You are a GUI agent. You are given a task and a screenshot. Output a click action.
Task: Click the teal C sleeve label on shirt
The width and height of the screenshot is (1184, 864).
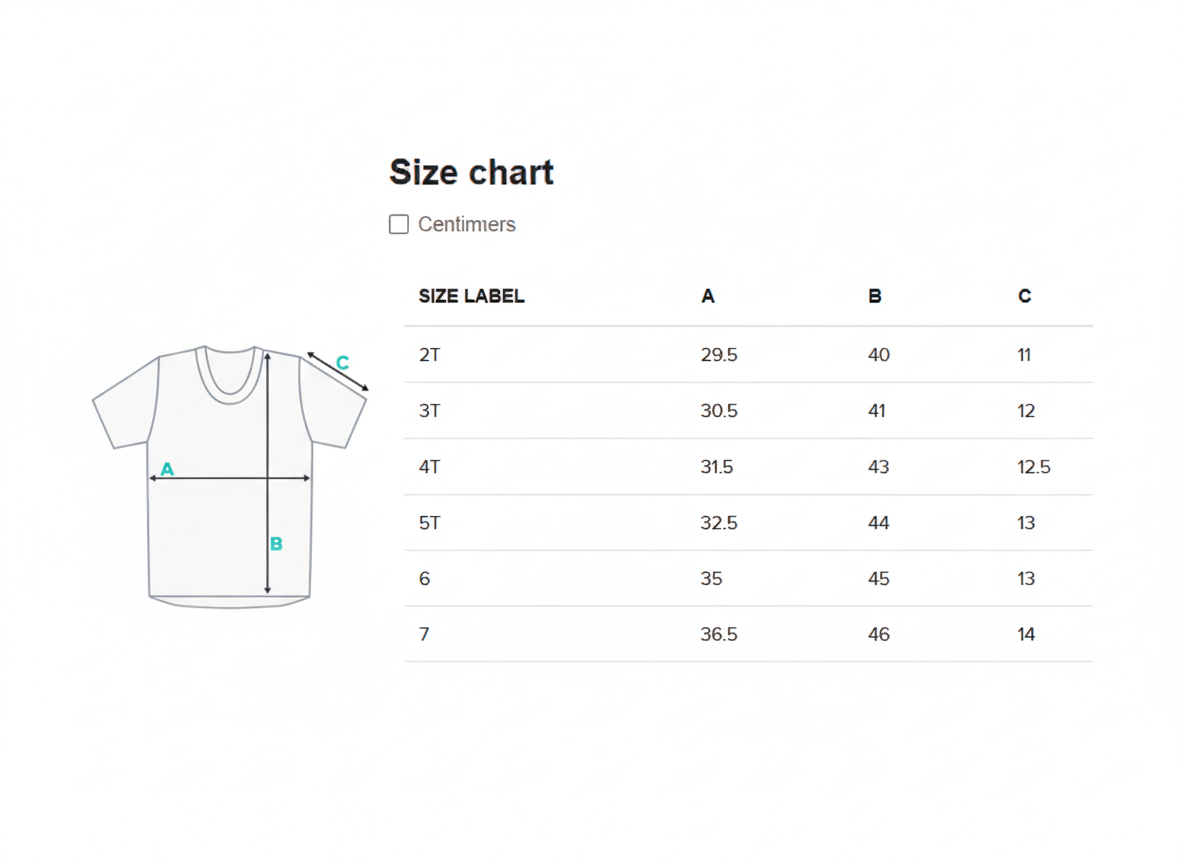coord(342,363)
